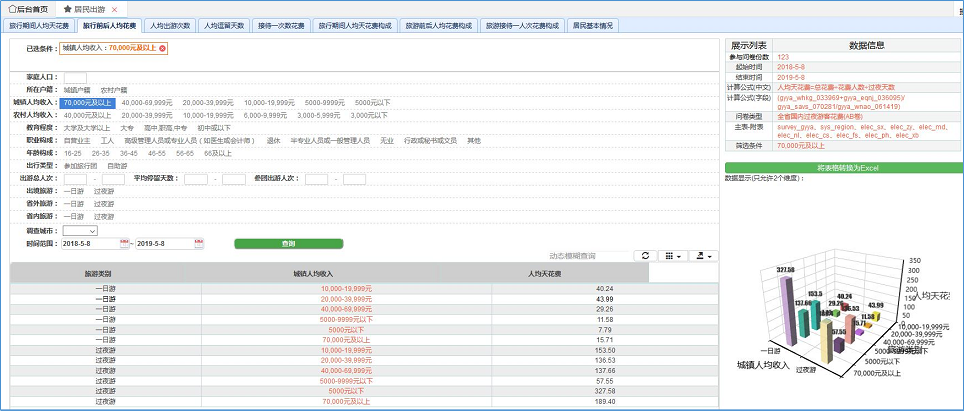Select the 自助游 travel type option
The height and width of the screenshot is (411, 964).
pos(117,165)
